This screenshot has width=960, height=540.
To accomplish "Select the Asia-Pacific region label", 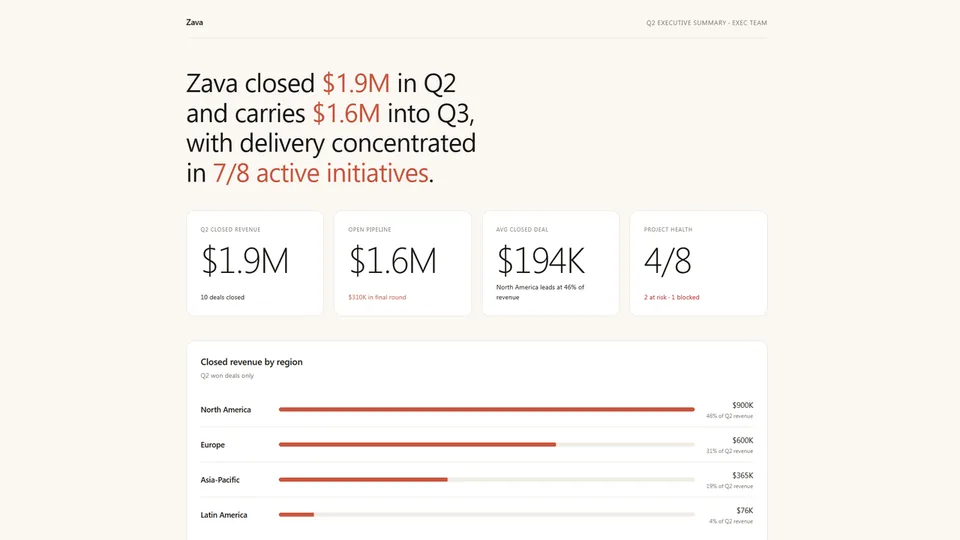I will (220, 479).
